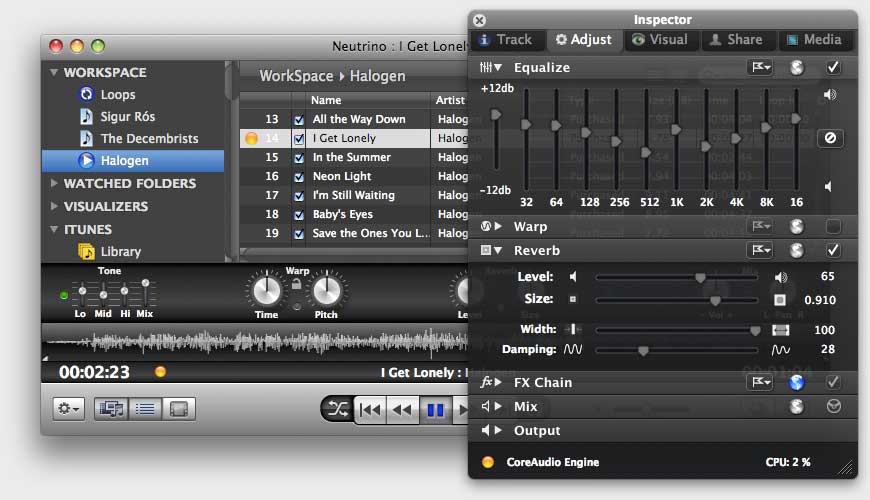Click the EQ max volume speaker icon
This screenshot has width=870, height=500.
click(829, 95)
